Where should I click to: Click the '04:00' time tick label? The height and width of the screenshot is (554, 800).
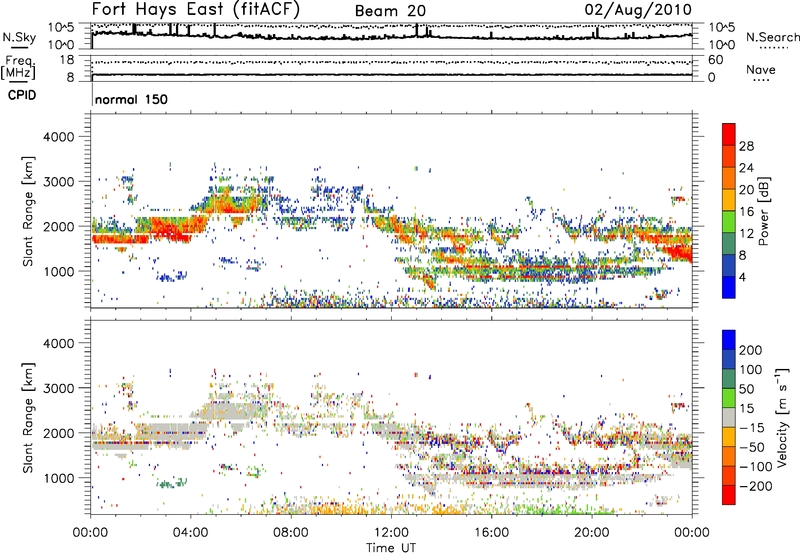(191, 533)
